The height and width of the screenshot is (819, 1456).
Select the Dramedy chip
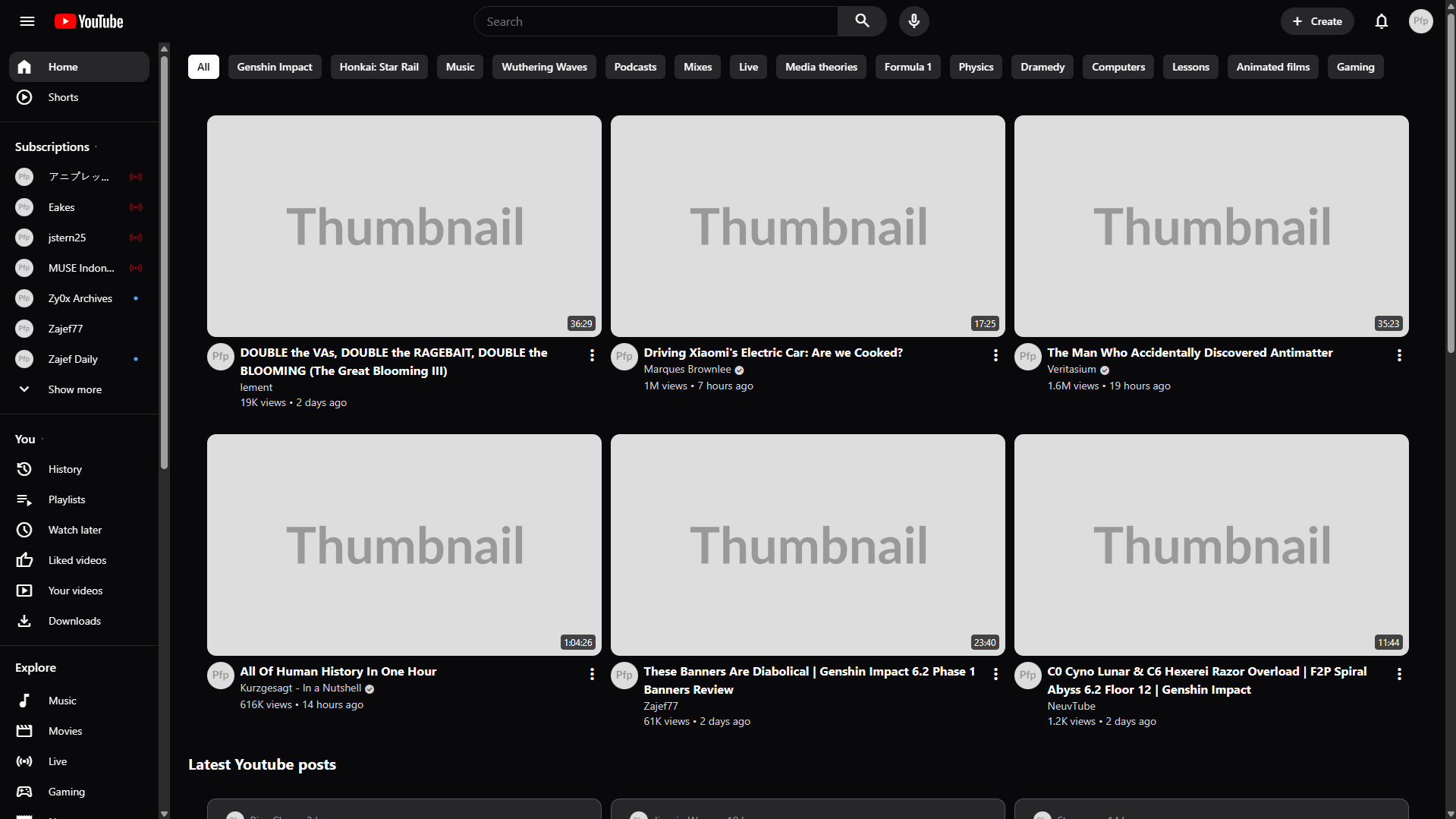[1042, 67]
